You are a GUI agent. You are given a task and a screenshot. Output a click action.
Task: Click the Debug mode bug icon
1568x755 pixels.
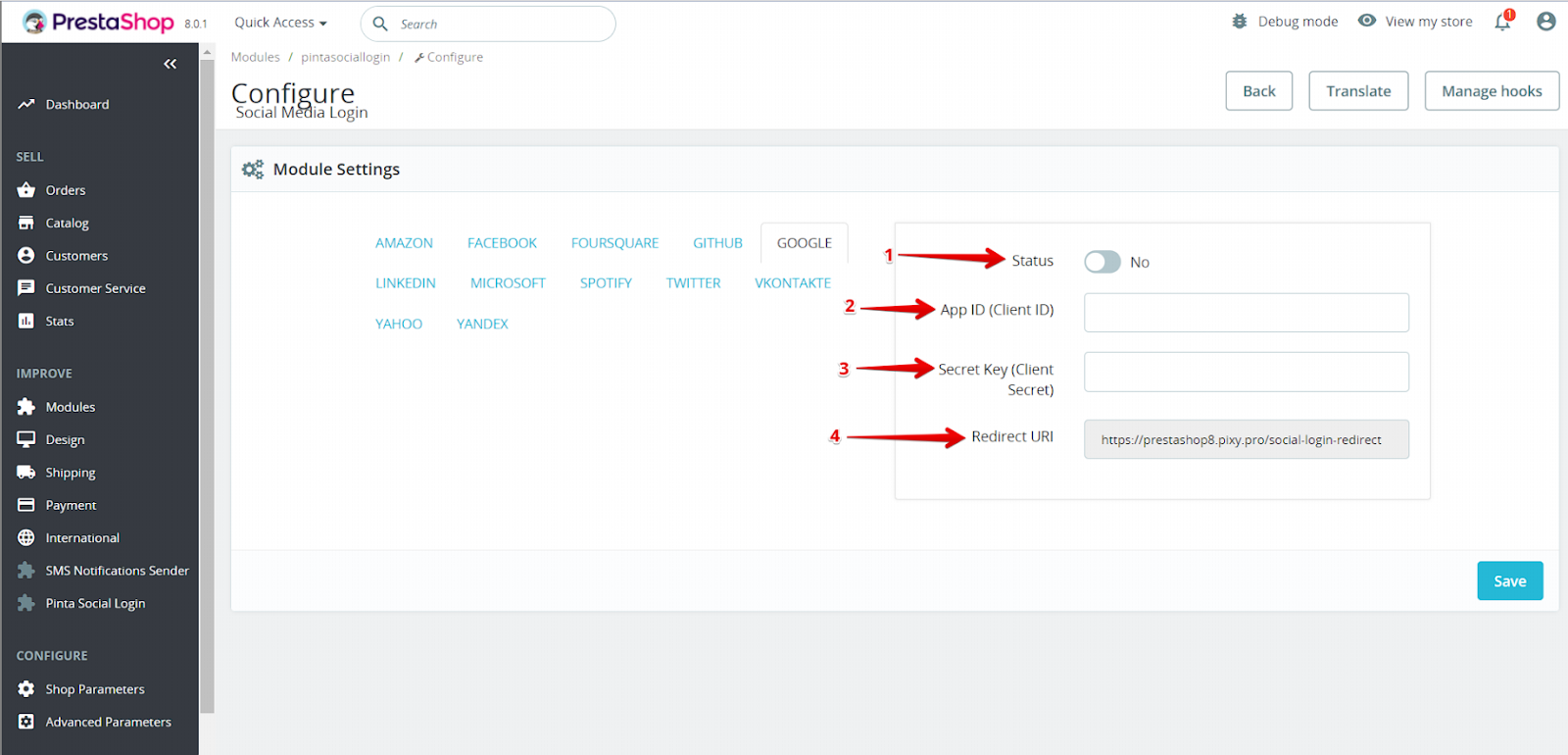pyautogui.click(x=1240, y=21)
